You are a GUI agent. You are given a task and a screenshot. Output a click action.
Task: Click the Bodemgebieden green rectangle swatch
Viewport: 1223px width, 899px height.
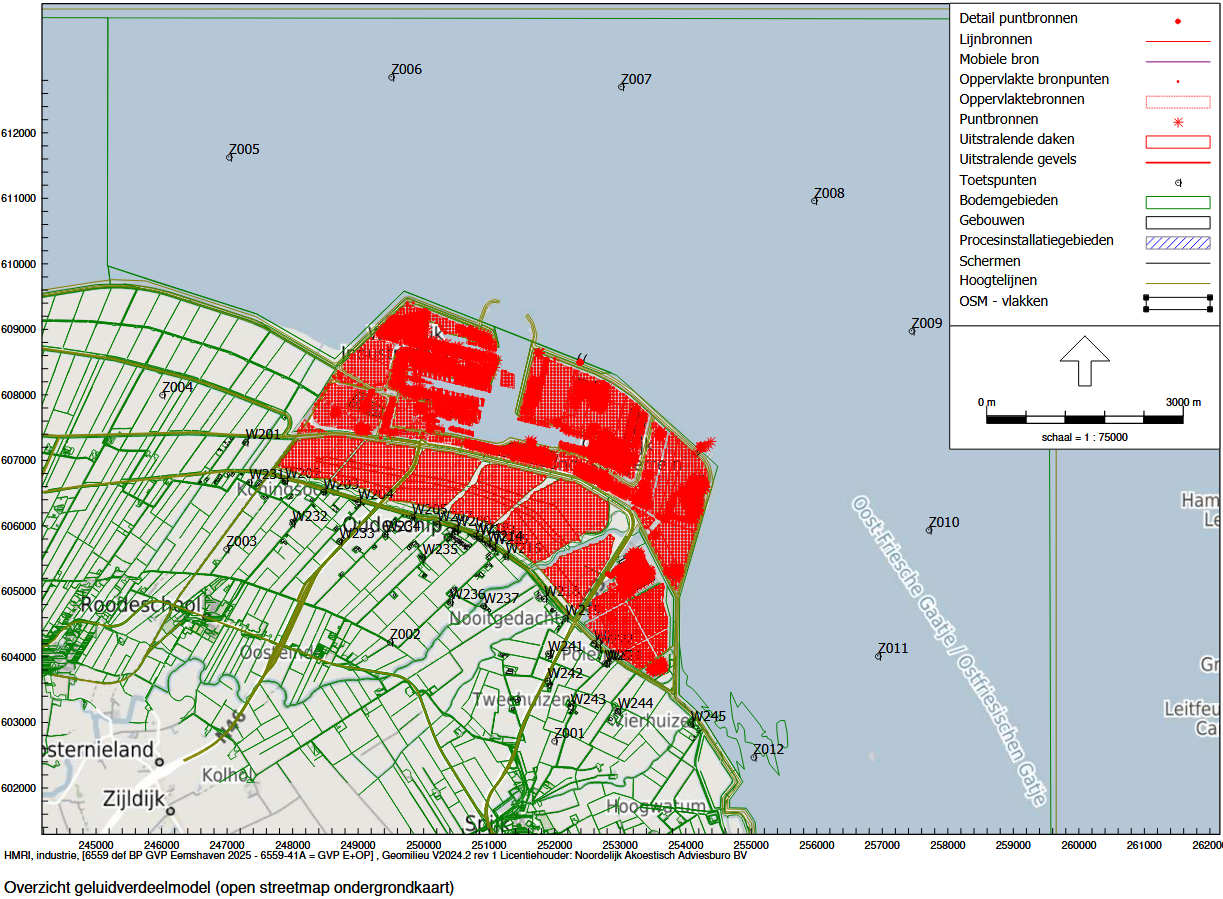coord(1177,203)
